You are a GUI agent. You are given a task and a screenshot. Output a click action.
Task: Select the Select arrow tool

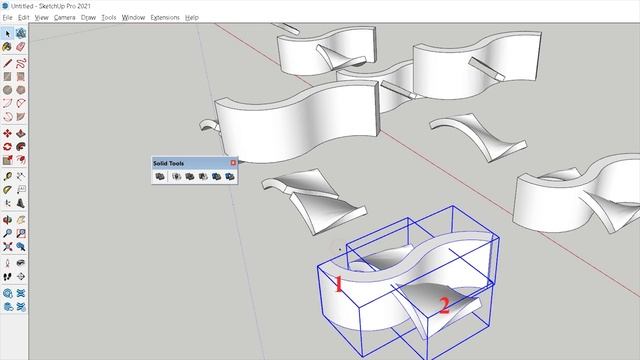tap(7, 33)
